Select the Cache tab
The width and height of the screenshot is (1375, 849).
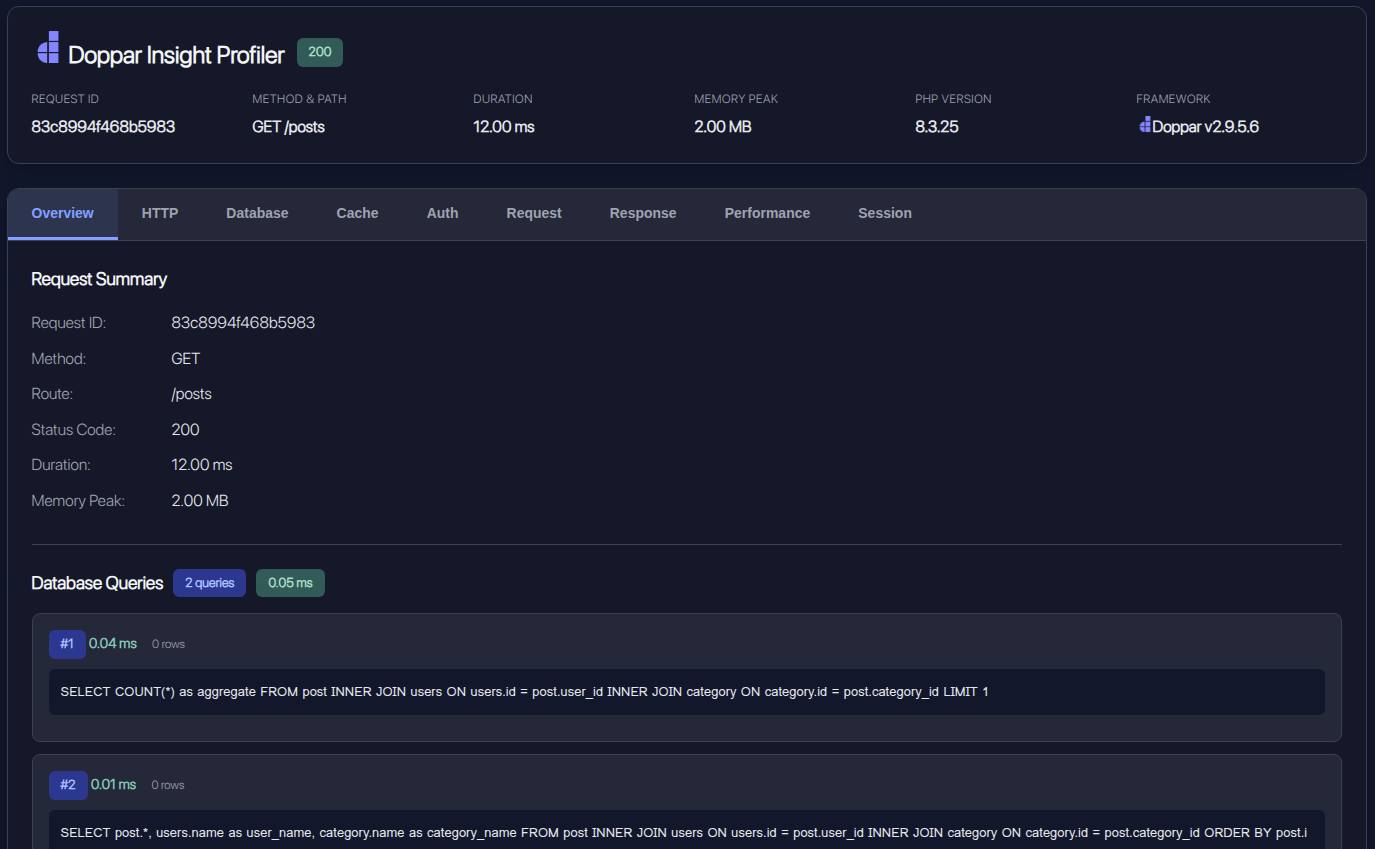[357, 213]
